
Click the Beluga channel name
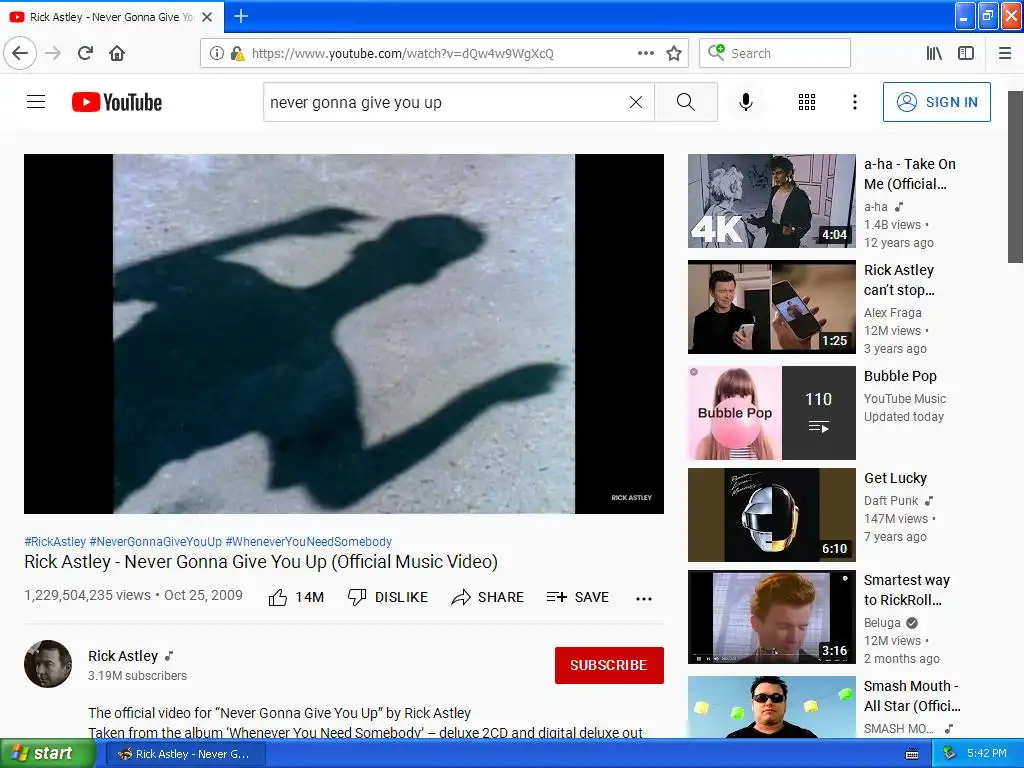882,623
